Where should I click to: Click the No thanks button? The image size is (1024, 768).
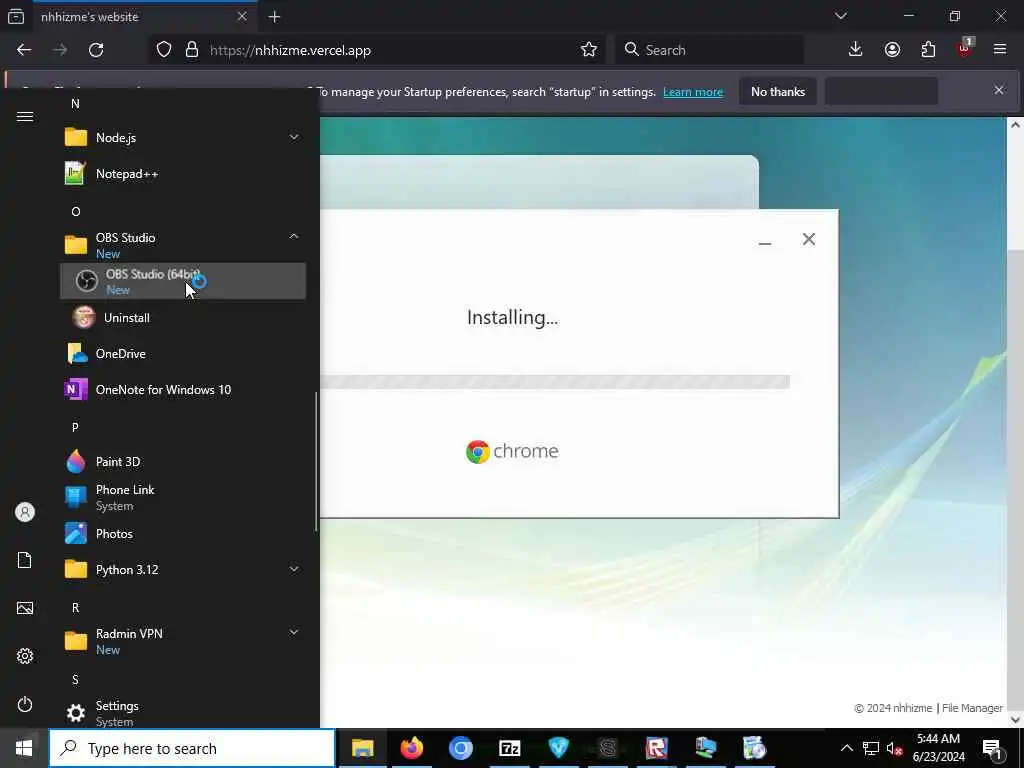(x=778, y=92)
